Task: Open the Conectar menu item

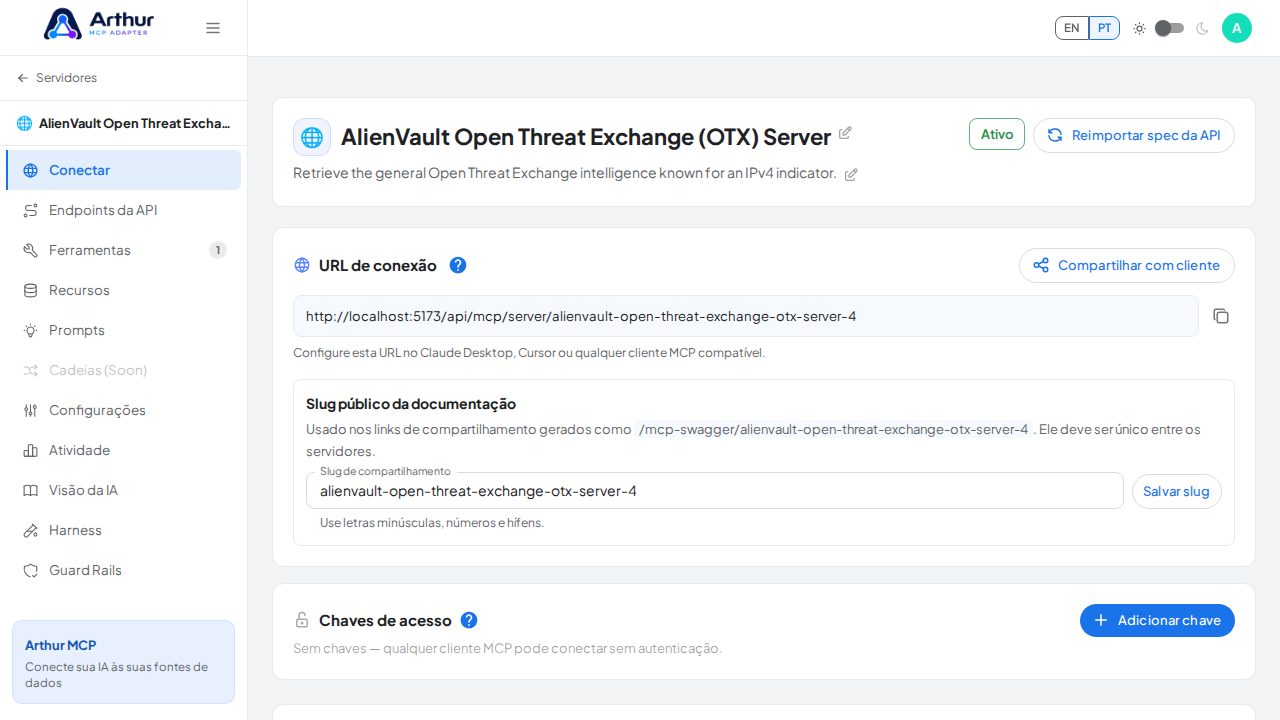Action: pos(123,170)
